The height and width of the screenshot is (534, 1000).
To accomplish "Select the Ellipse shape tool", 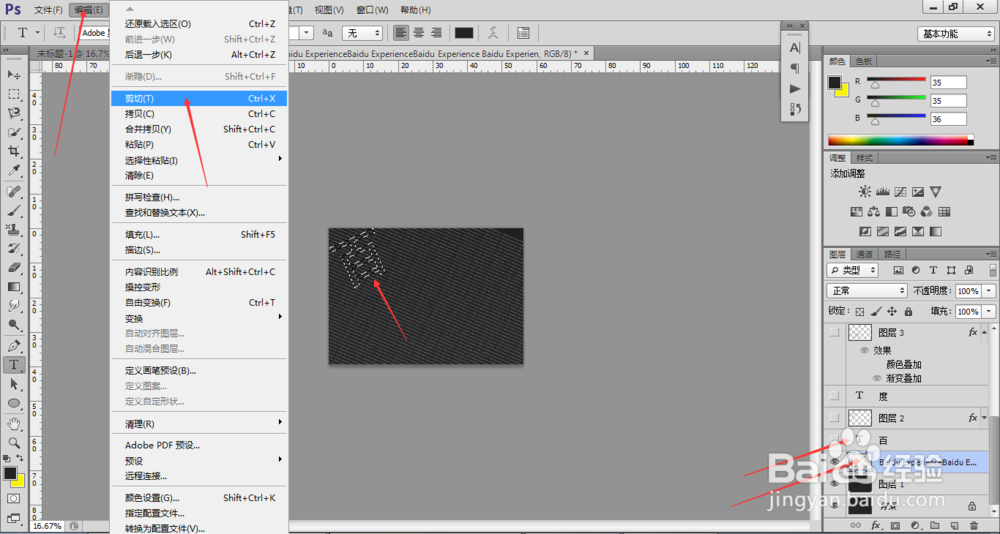I will point(14,404).
